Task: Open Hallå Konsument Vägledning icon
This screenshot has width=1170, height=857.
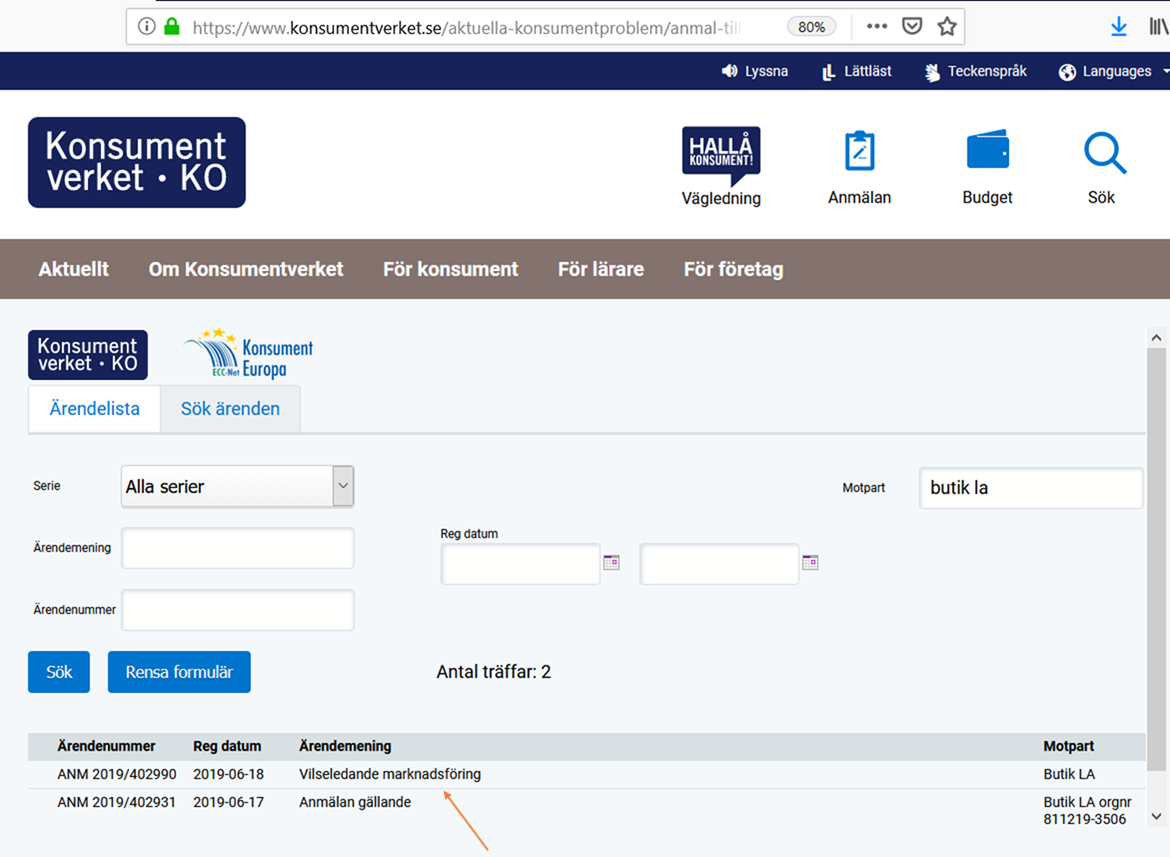Action: click(x=721, y=166)
